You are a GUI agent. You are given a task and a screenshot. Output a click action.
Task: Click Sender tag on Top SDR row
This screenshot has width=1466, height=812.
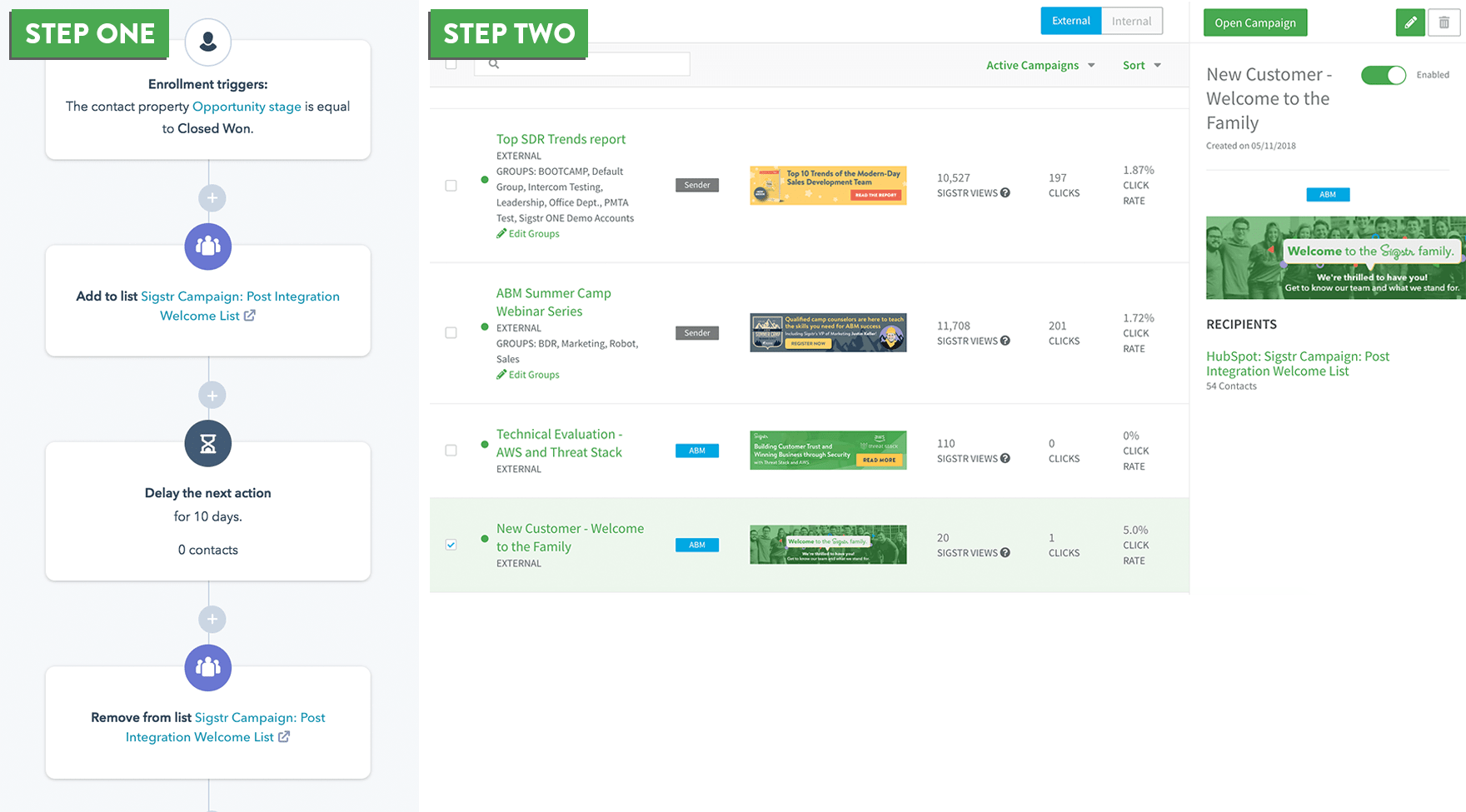pyautogui.click(x=697, y=185)
